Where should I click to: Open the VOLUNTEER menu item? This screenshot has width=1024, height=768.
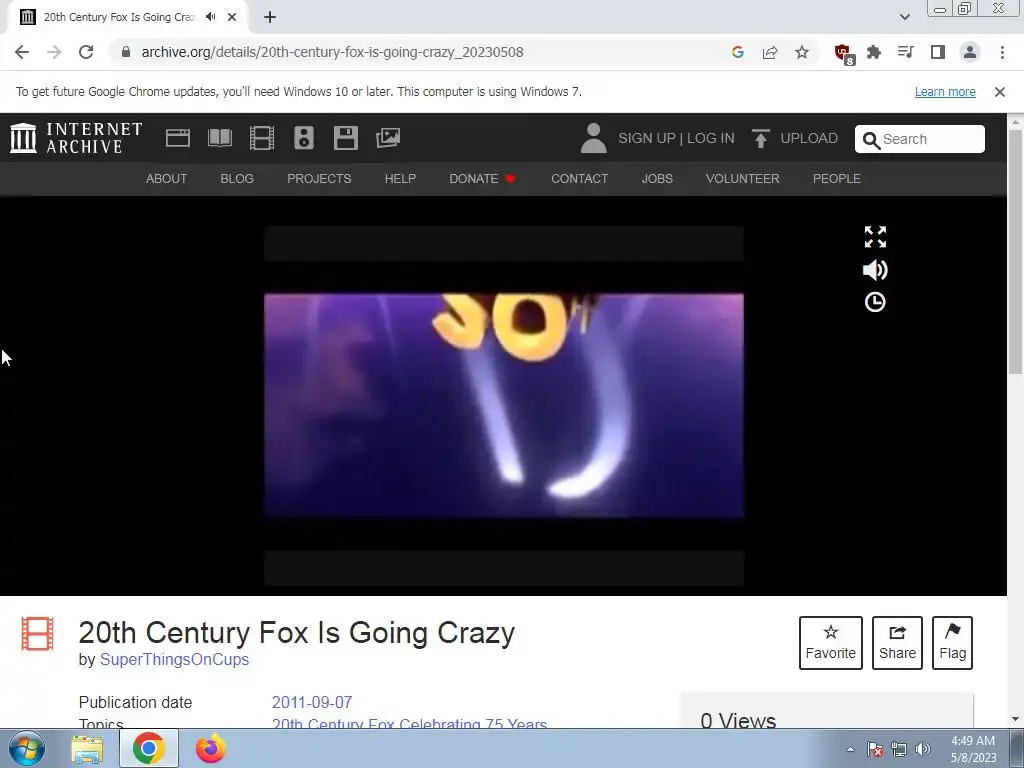(743, 178)
